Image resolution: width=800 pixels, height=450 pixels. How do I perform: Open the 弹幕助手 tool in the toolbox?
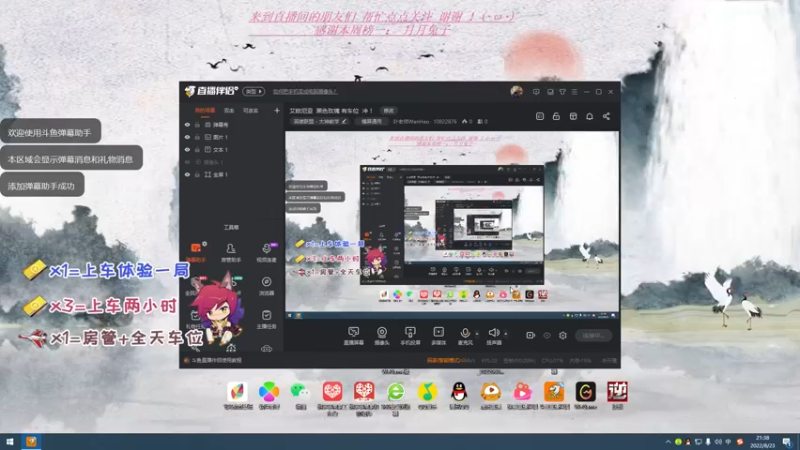pos(196,252)
